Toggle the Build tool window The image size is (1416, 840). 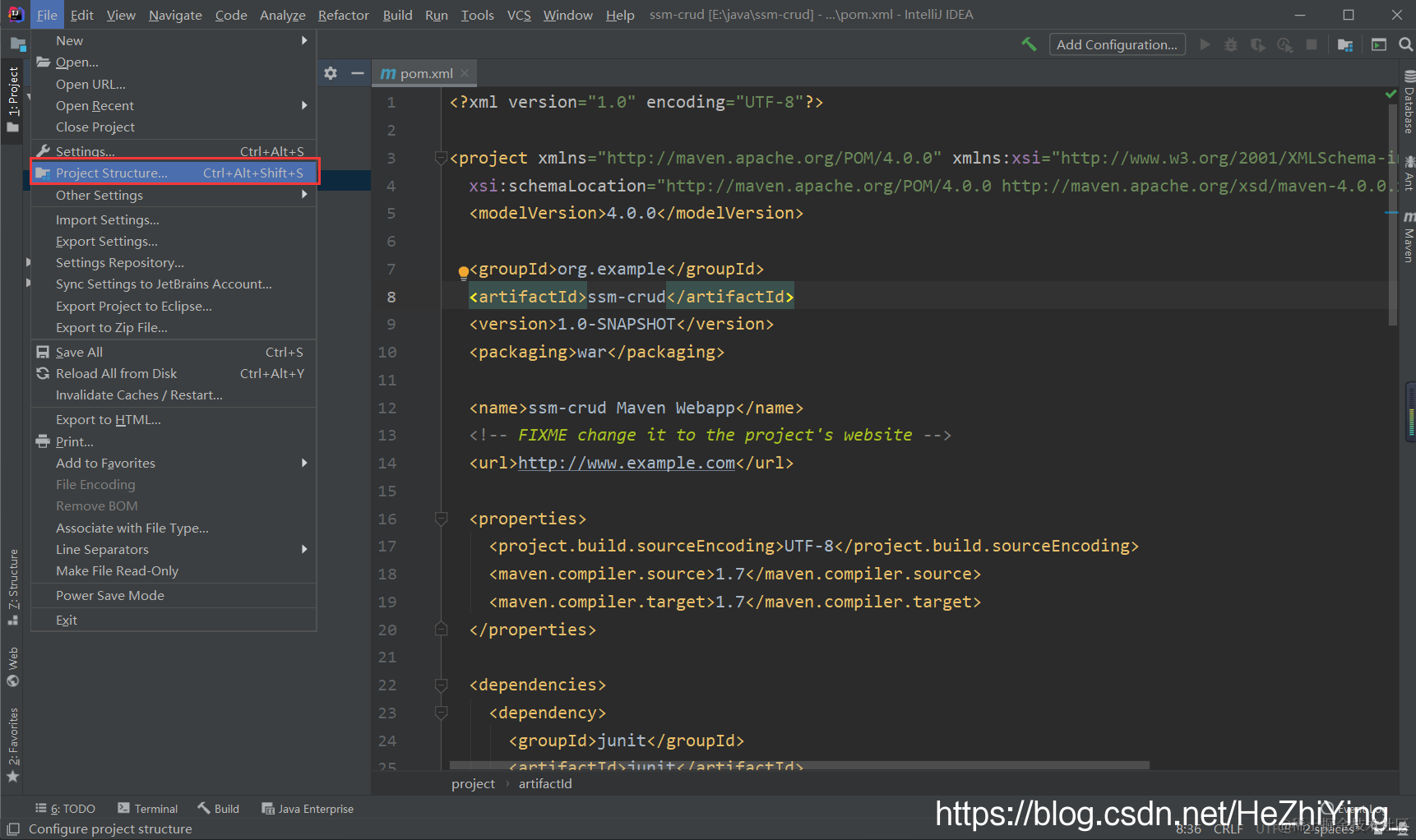point(219,809)
